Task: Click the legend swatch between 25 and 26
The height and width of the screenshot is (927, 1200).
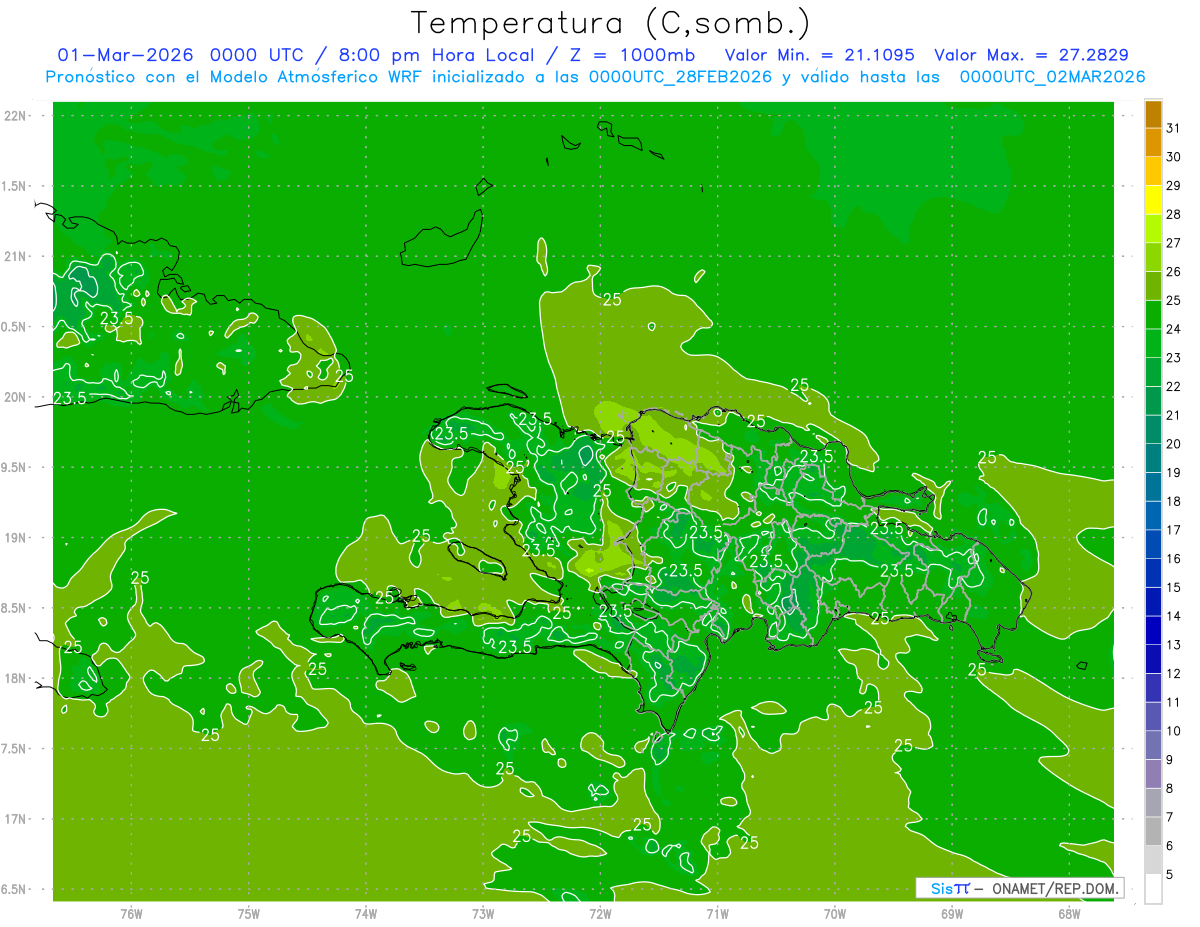Action: [x=1153, y=286]
